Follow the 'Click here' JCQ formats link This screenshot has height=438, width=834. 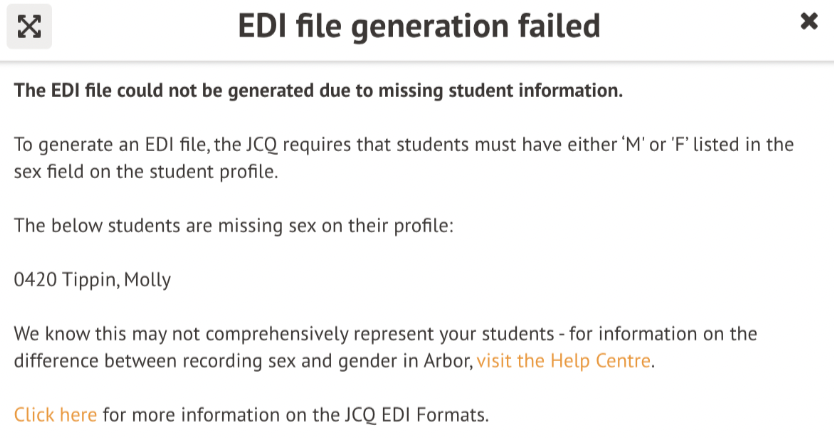click(x=55, y=414)
